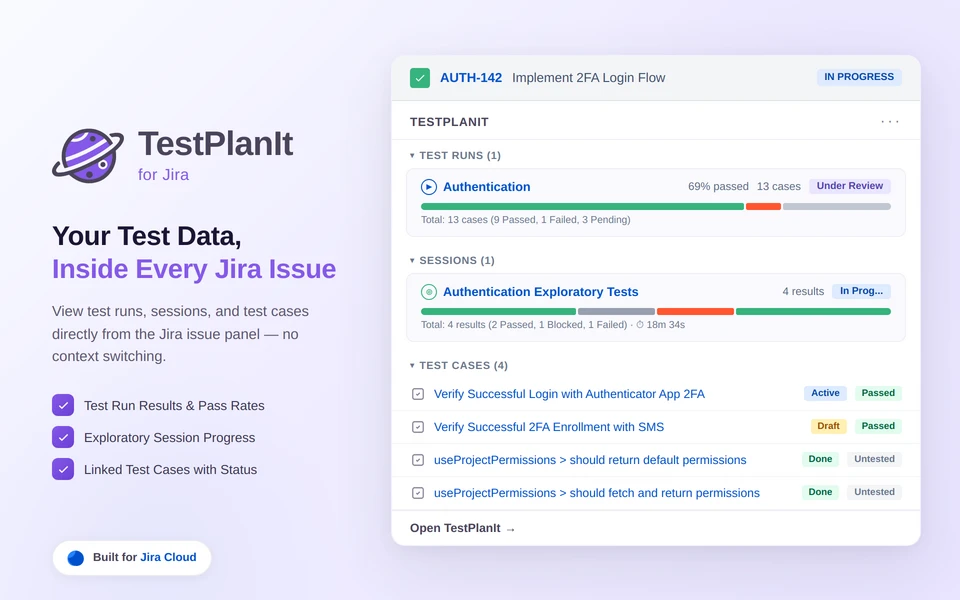
Task: Collapse the Sessions section
Action: 412,261
